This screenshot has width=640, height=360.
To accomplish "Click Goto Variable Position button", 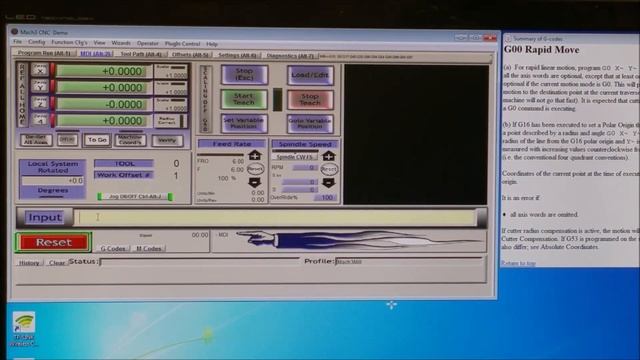I will [x=310, y=124].
